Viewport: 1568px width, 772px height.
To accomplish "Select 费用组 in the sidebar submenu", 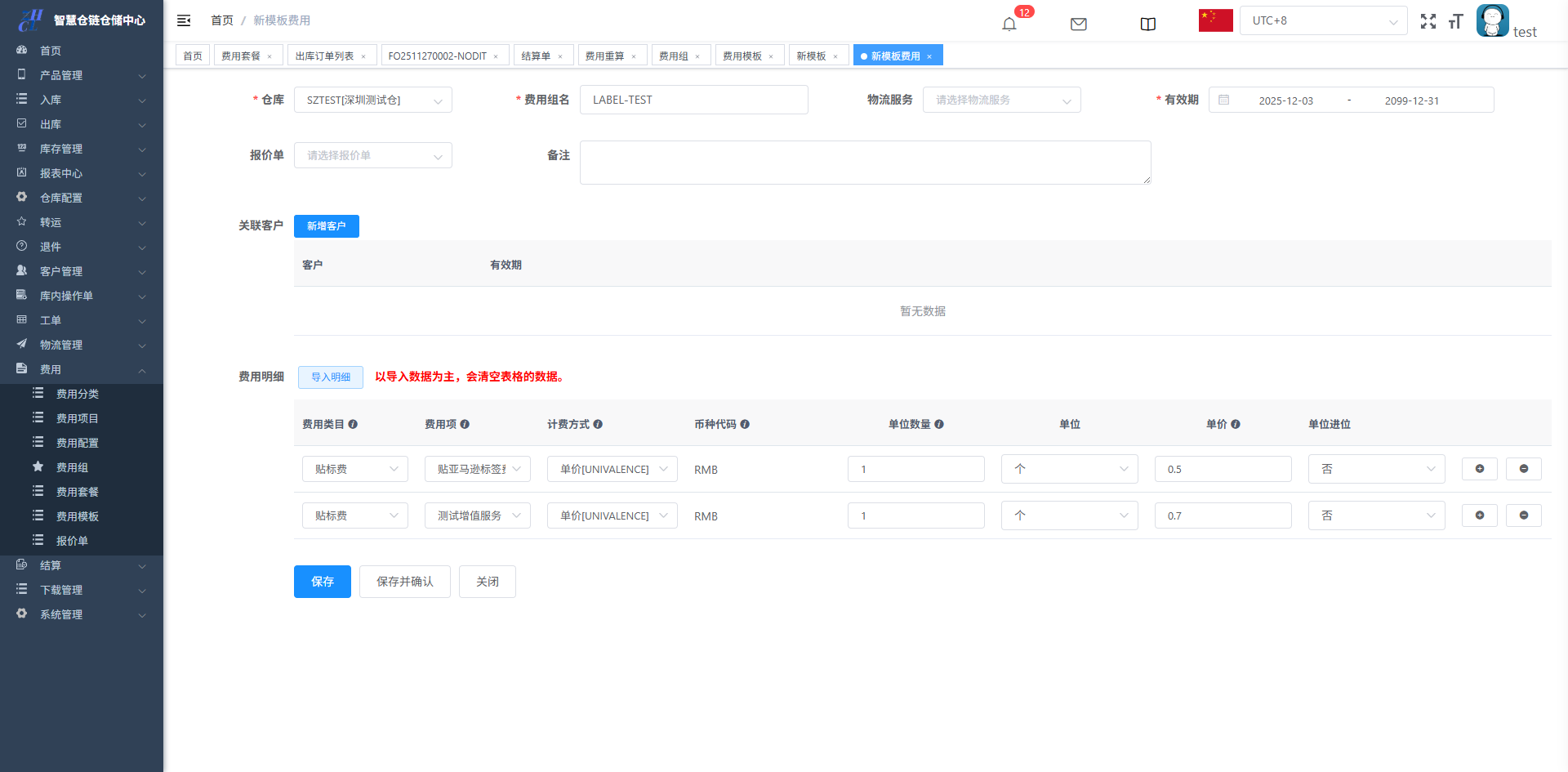I will 72,467.
